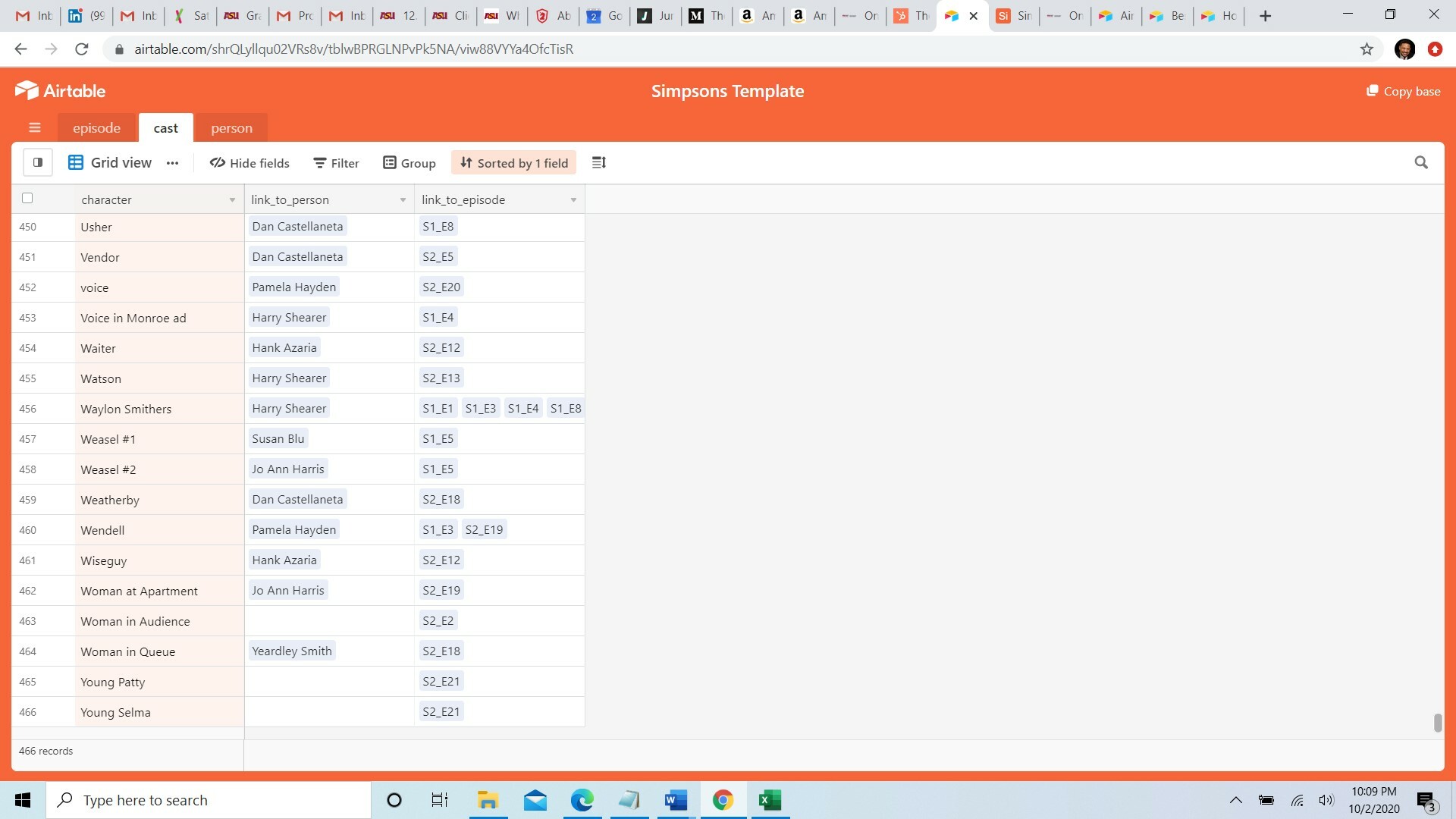
Task: Open Sorted by 1 field settings
Action: coord(514,163)
